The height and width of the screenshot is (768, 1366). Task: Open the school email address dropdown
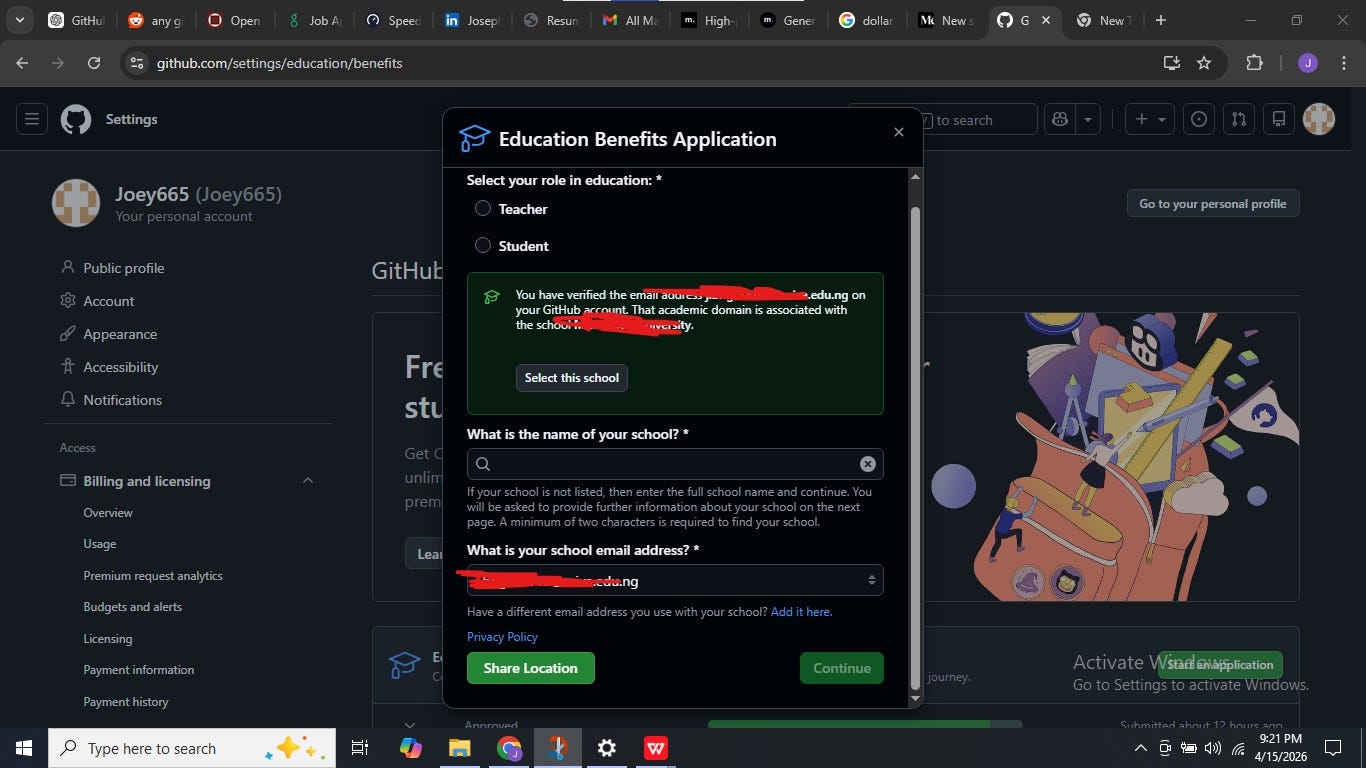(x=675, y=580)
